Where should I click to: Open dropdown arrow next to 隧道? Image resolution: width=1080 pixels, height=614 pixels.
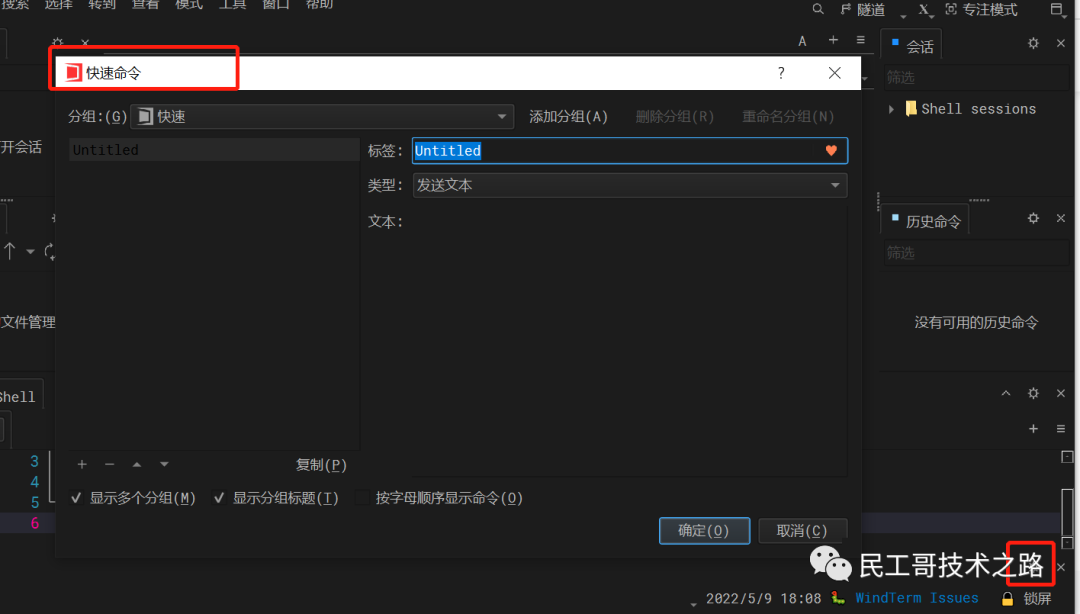[x=903, y=16]
